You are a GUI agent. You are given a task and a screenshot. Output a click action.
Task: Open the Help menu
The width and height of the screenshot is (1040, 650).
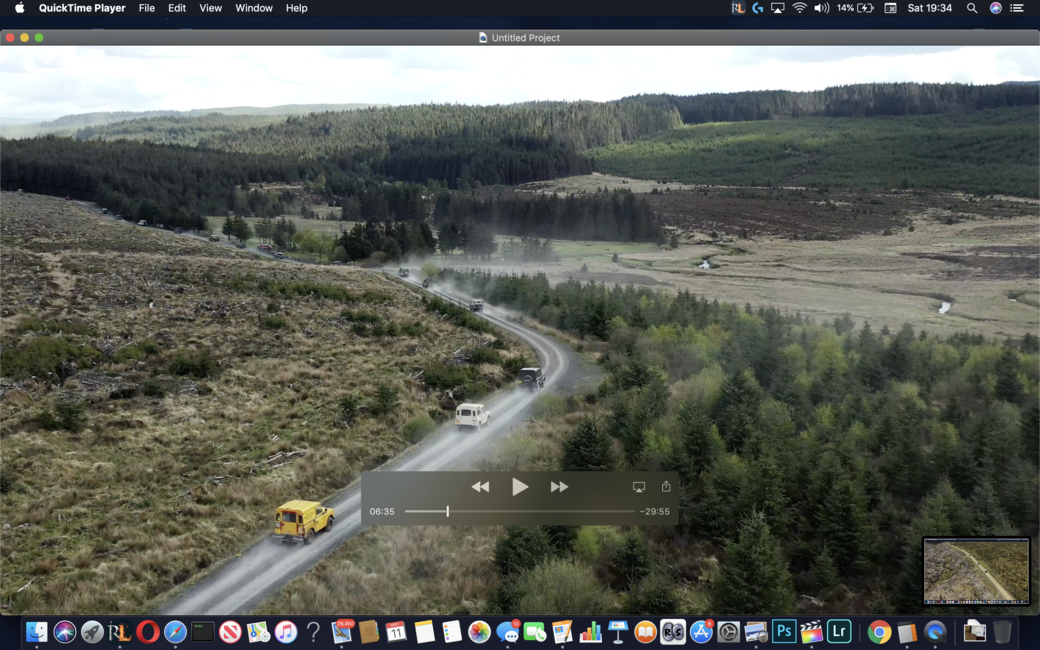click(296, 8)
